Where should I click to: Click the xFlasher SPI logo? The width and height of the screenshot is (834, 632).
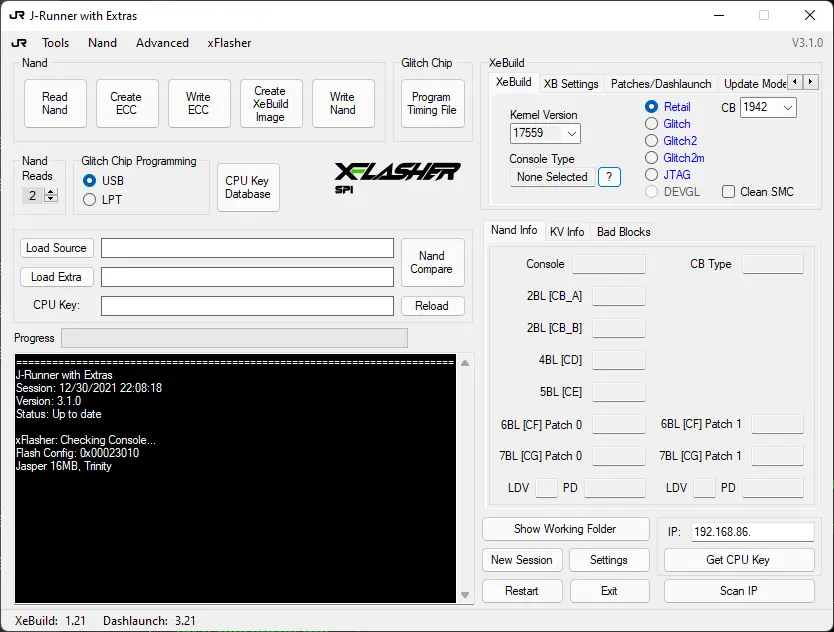point(397,178)
